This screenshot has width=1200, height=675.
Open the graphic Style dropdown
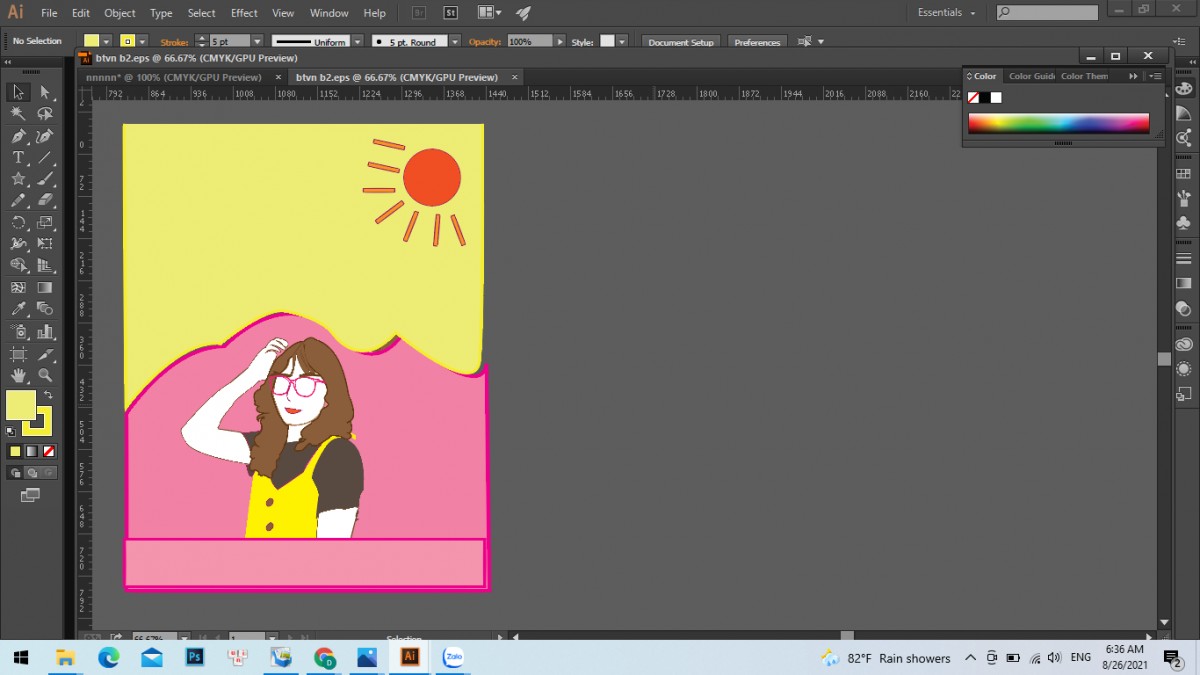pyautogui.click(x=622, y=42)
